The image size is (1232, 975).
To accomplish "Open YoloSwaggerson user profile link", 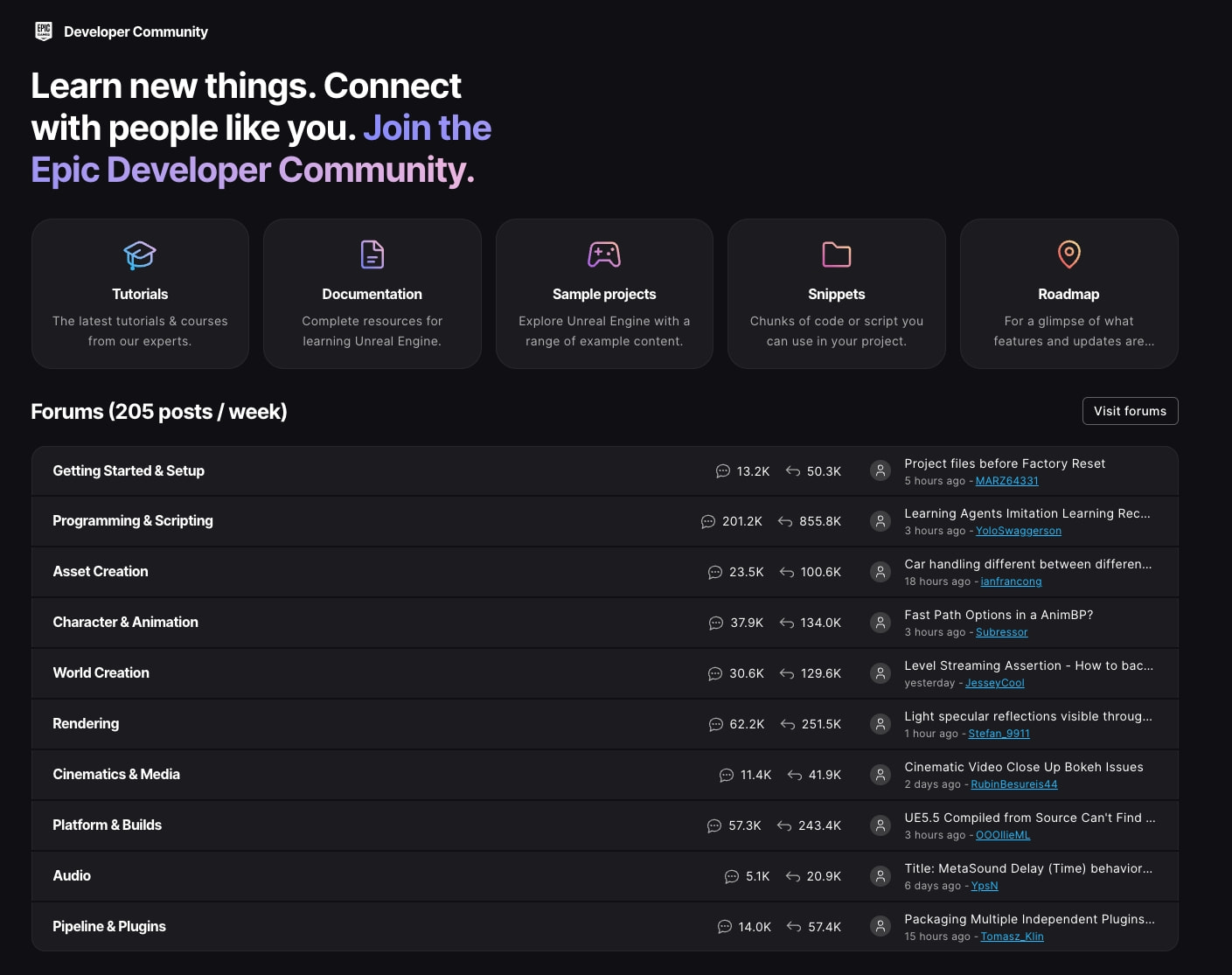I will pyautogui.click(x=1019, y=531).
